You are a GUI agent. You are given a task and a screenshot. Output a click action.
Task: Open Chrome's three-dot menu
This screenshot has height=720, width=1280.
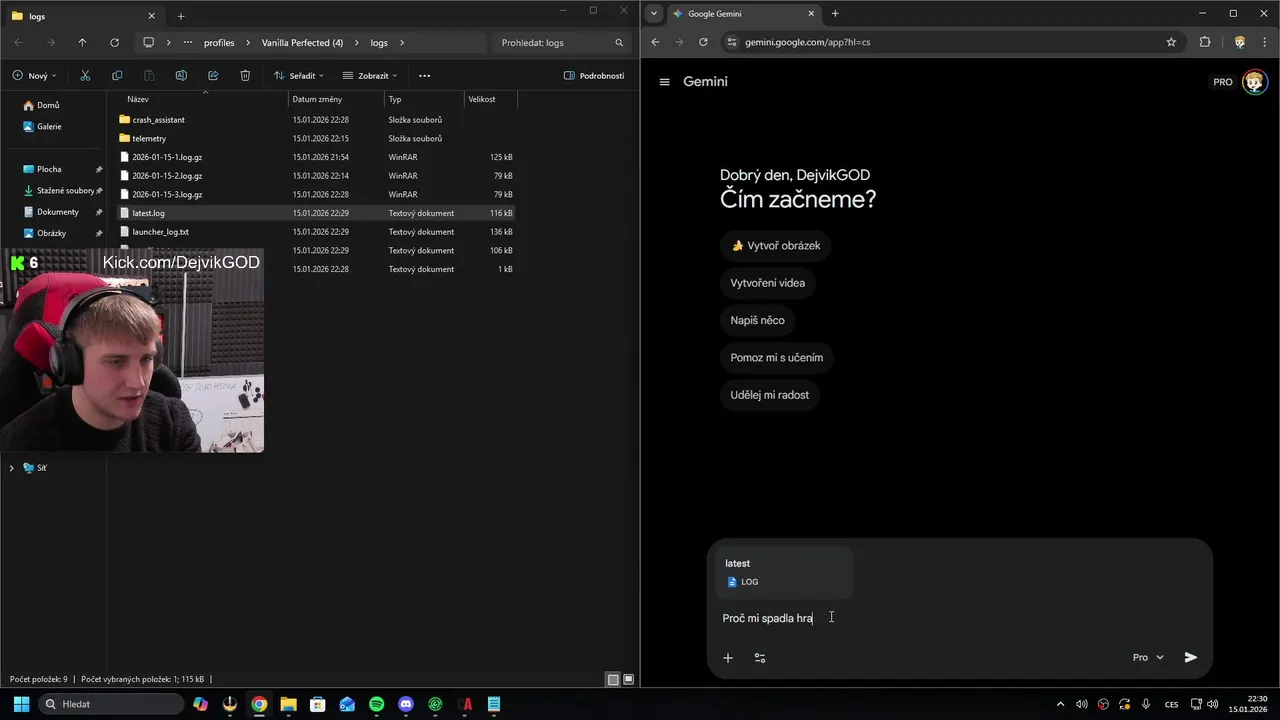click(x=1266, y=42)
